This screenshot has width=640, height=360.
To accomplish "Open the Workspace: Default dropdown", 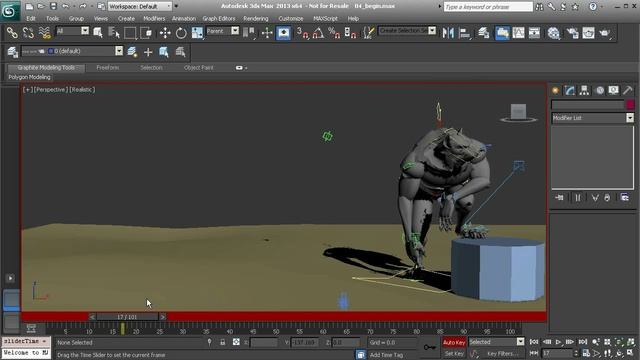I will coord(140,6).
